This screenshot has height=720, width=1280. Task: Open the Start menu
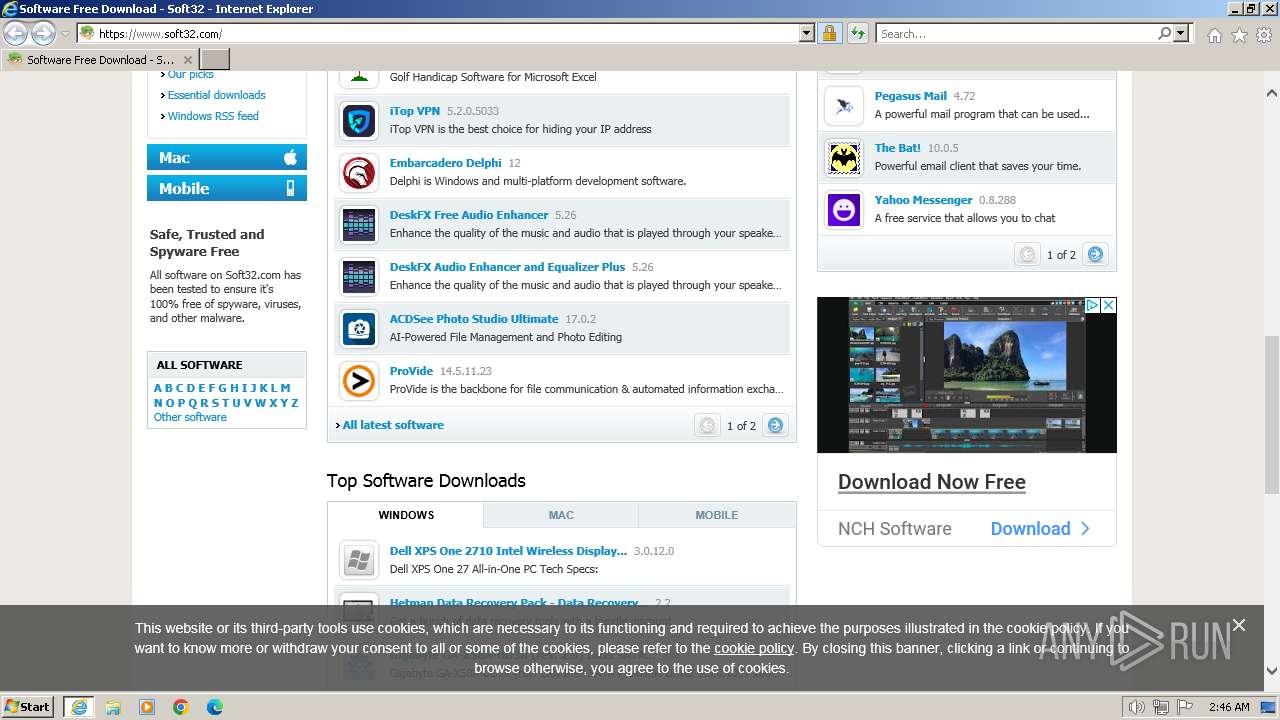28,707
